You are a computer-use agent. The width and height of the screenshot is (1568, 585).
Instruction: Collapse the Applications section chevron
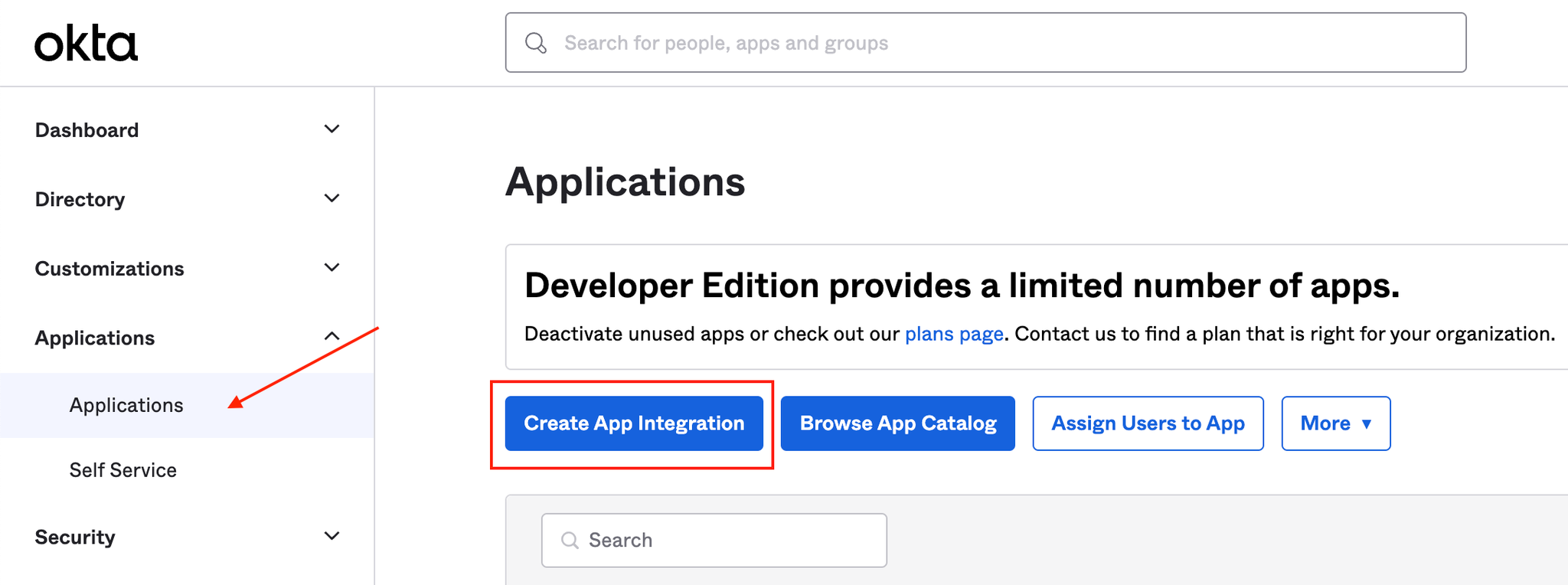[x=332, y=337]
